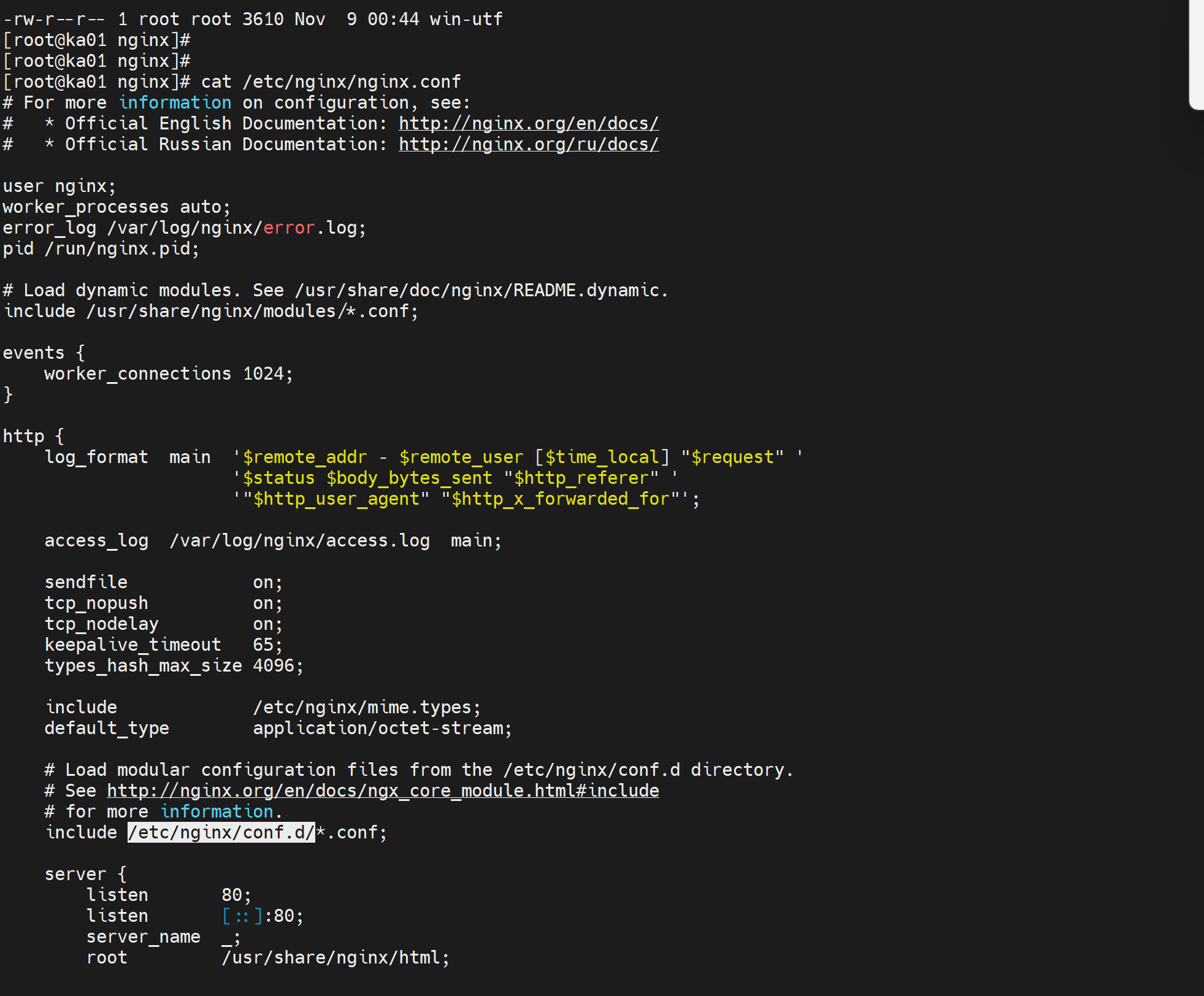Click the blue [::] IPv6 listen address
The width and height of the screenshot is (1204, 996).
[242, 916]
